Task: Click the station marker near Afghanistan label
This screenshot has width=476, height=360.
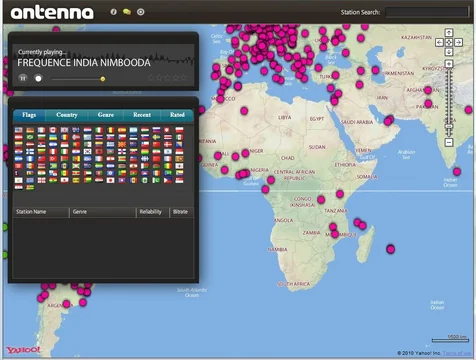Action: pos(428,90)
